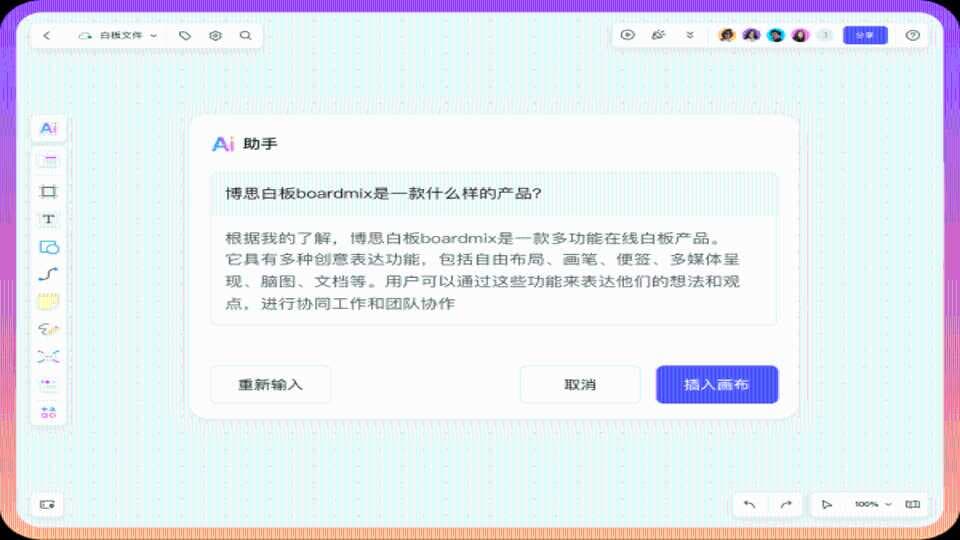This screenshot has width=960, height=540.
Task: Open the help question mark icon
Action: tap(913, 36)
